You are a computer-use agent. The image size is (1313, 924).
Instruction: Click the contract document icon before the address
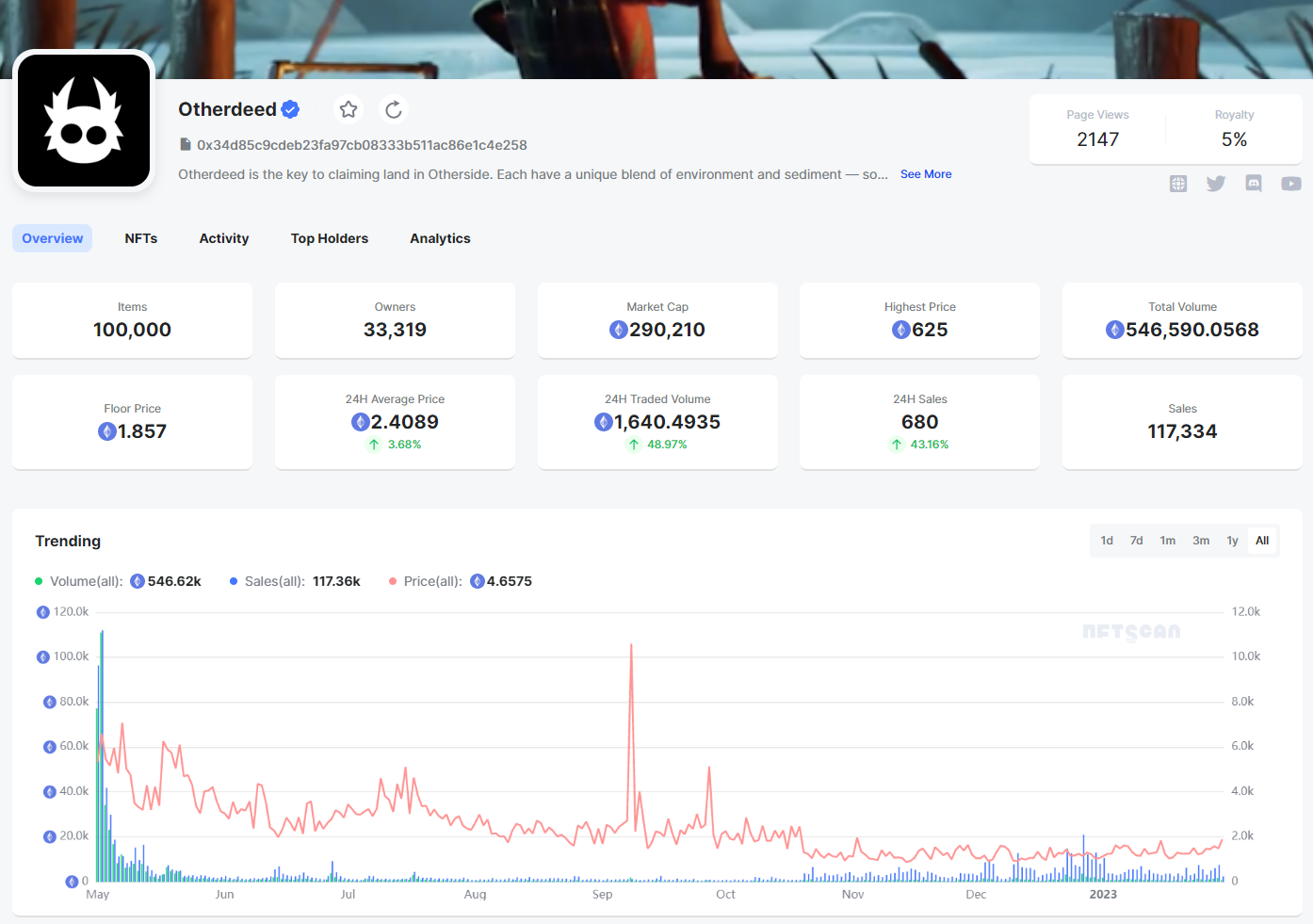[x=186, y=144]
